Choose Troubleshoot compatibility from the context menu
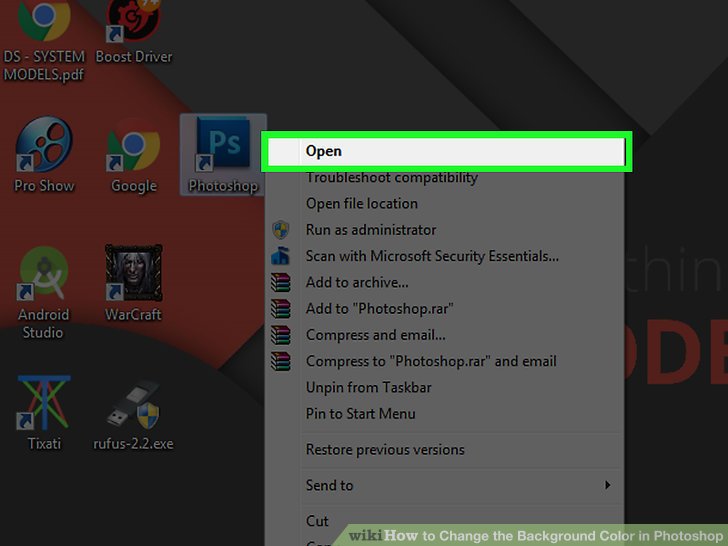Image resolution: width=728 pixels, height=546 pixels. pos(445,177)
